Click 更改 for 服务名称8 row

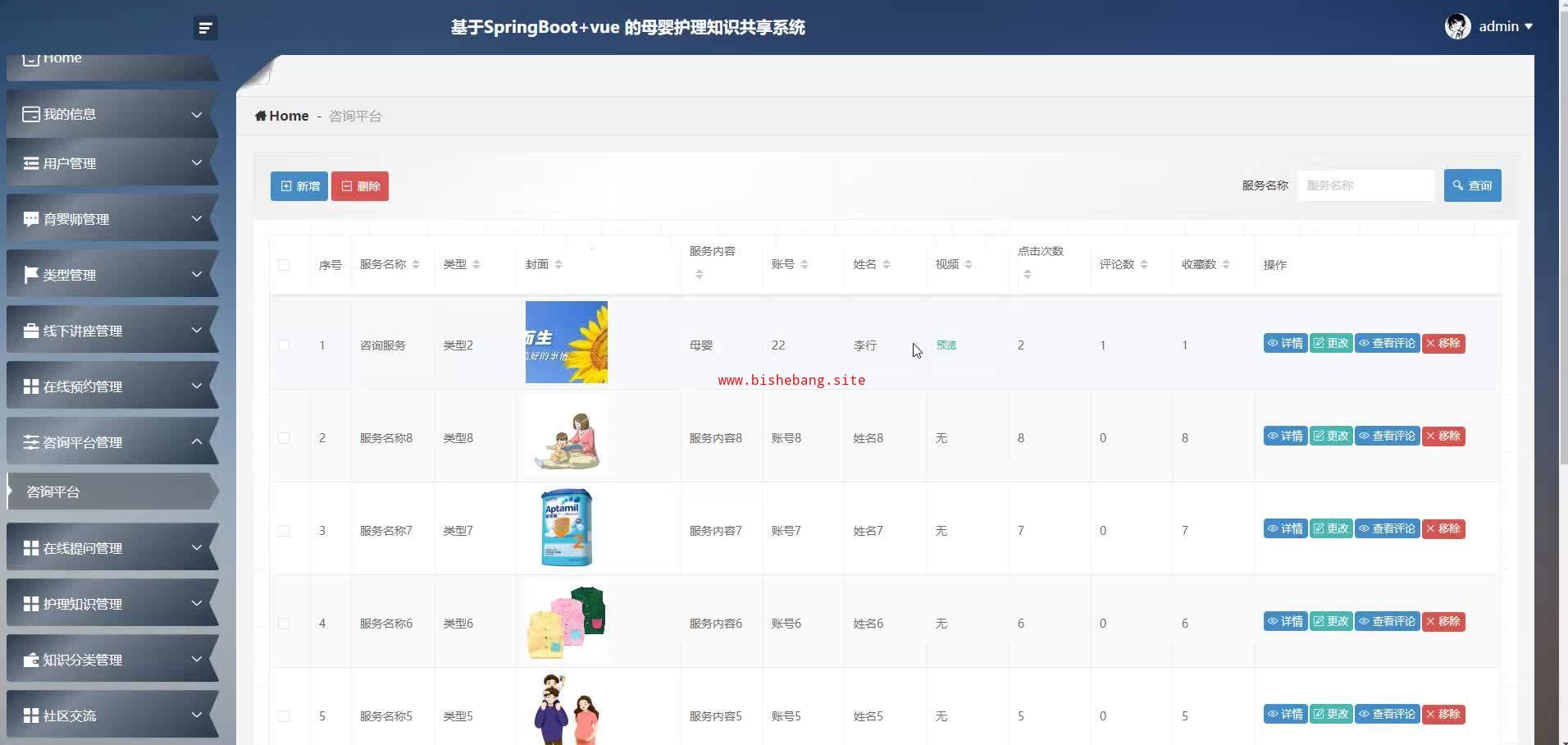pos(1331,436)
